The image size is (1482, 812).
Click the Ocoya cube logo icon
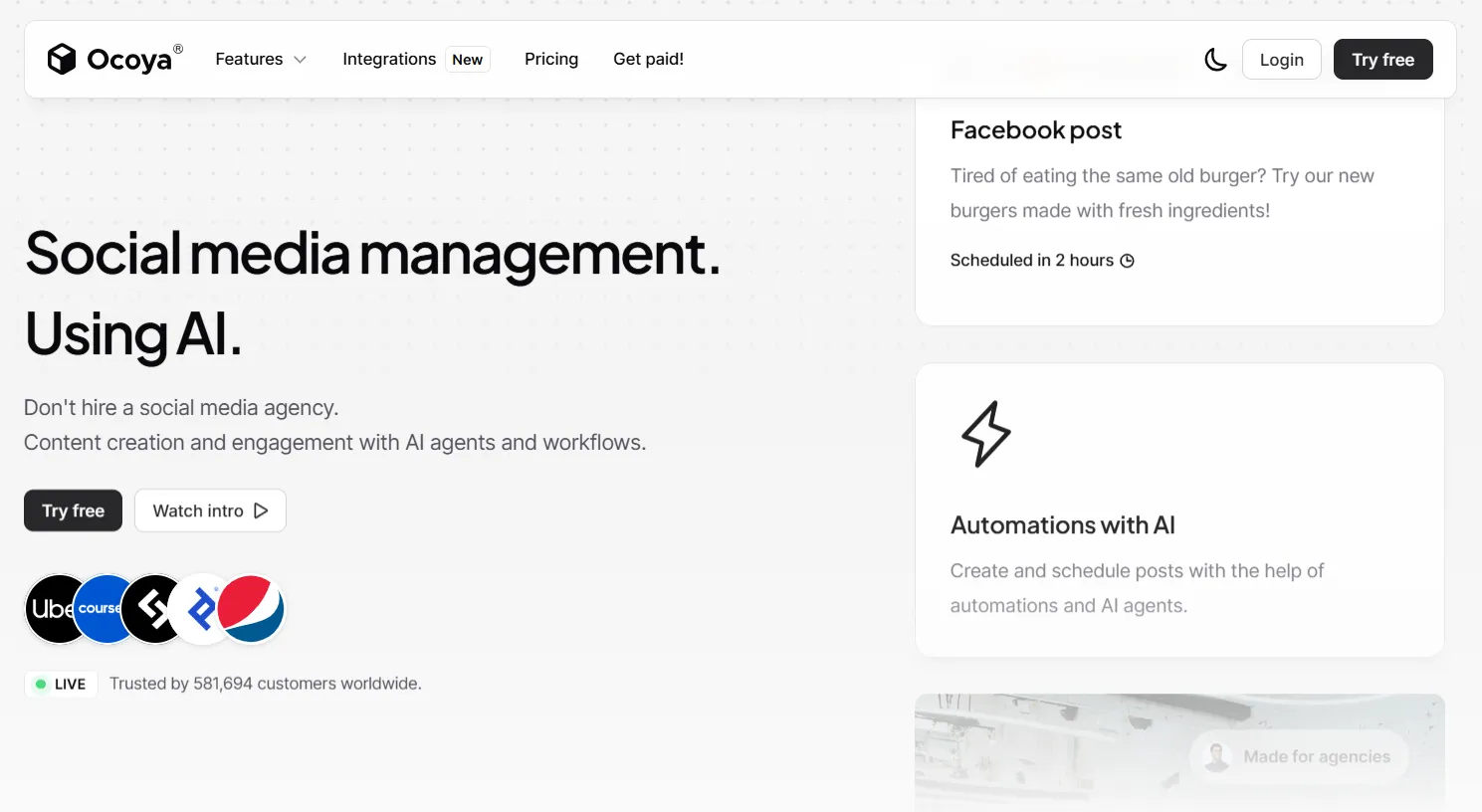pyautogui.click(x=62, y=60)
